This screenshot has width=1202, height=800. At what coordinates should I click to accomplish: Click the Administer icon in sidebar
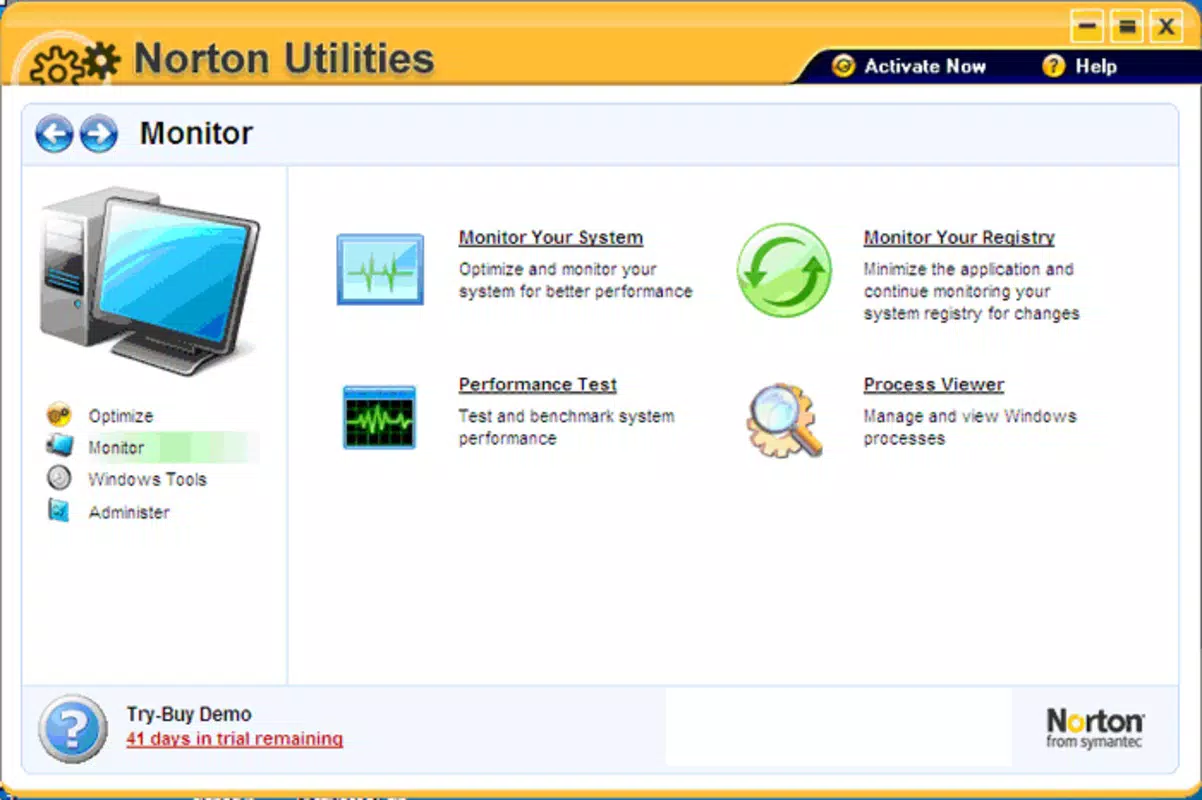coord(59,510)
